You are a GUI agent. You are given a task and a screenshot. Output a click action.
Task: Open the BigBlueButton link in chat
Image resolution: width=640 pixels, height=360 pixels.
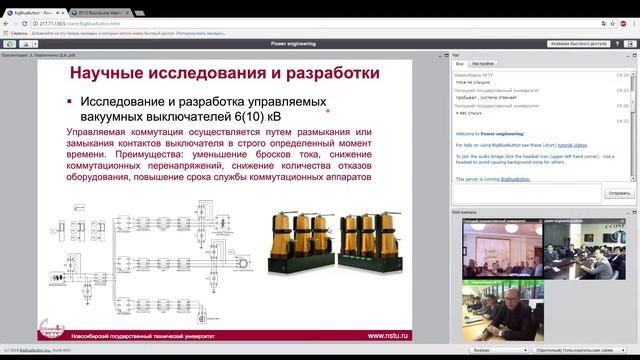point(515,179)
